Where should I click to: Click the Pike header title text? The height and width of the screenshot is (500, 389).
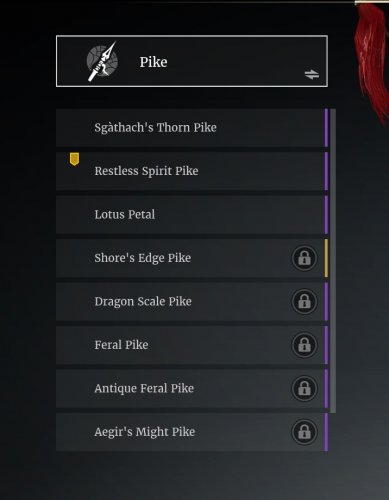point(153,62)
